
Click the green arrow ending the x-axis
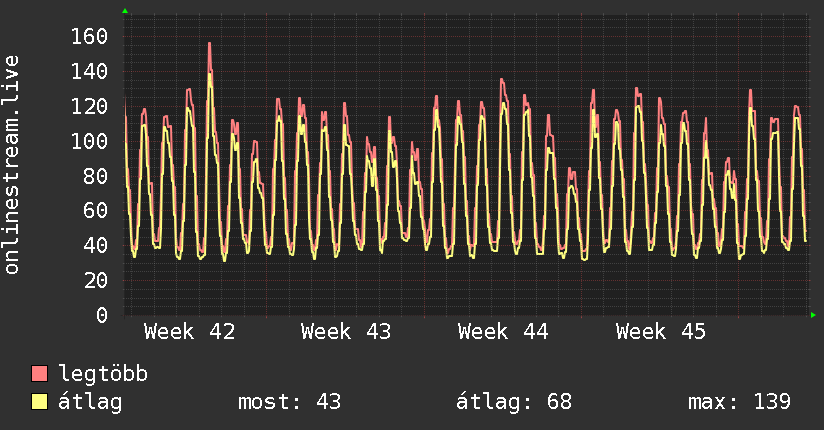813,315
